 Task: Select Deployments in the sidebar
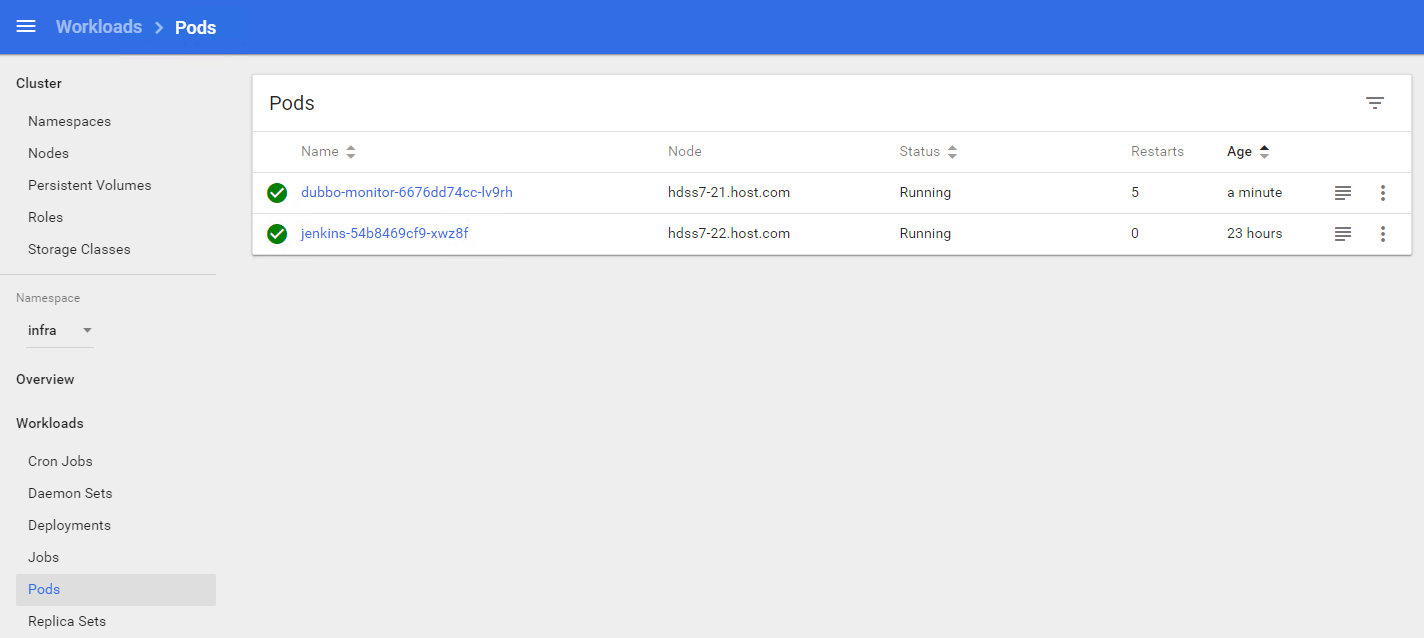point(69,525)
